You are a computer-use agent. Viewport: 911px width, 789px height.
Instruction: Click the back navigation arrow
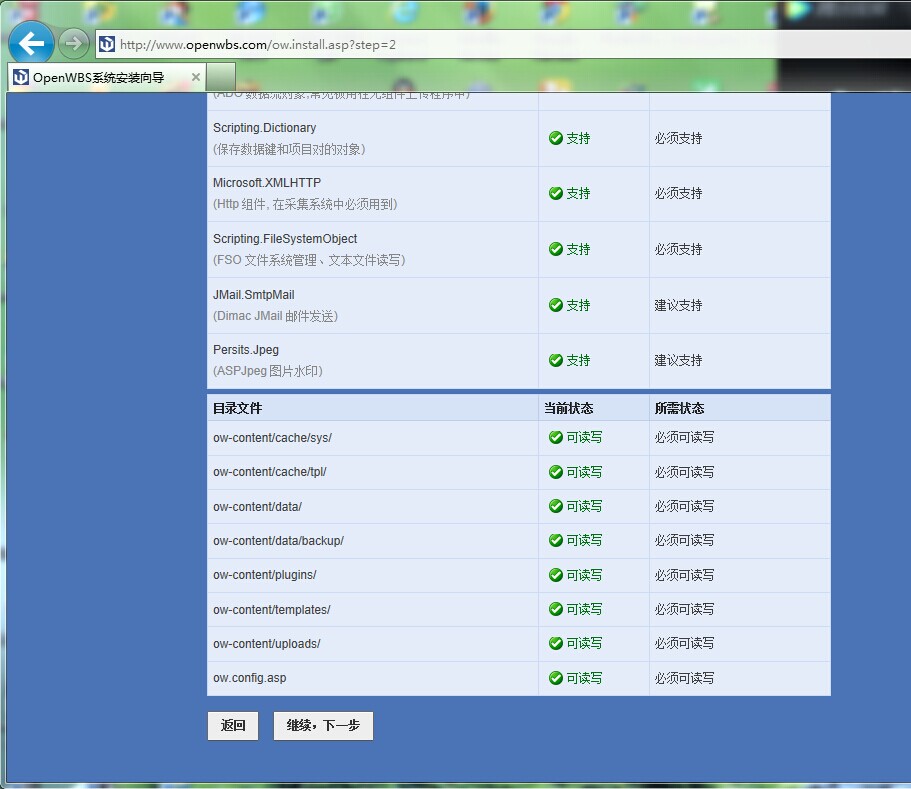tap(30, 43)
